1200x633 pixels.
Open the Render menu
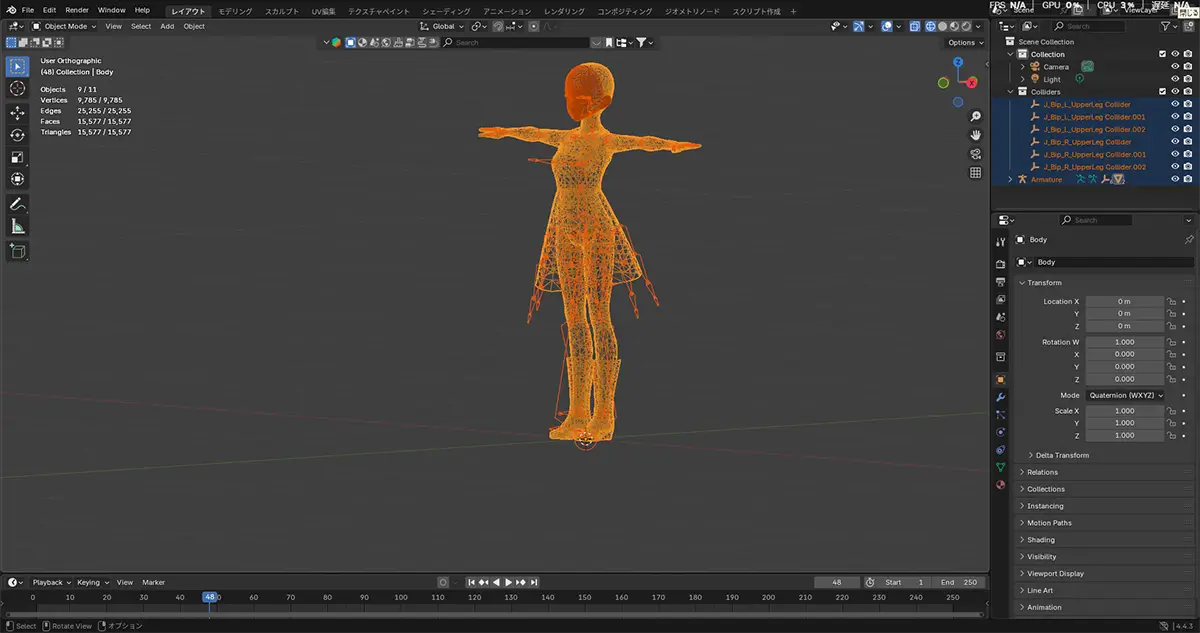pyautogui.click(x=77, y=10)
